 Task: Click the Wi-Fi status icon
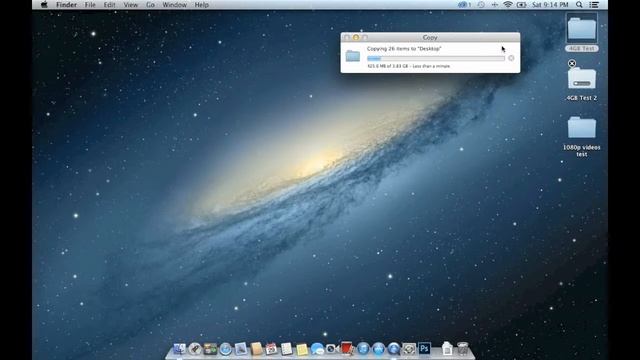click(508, 5)
